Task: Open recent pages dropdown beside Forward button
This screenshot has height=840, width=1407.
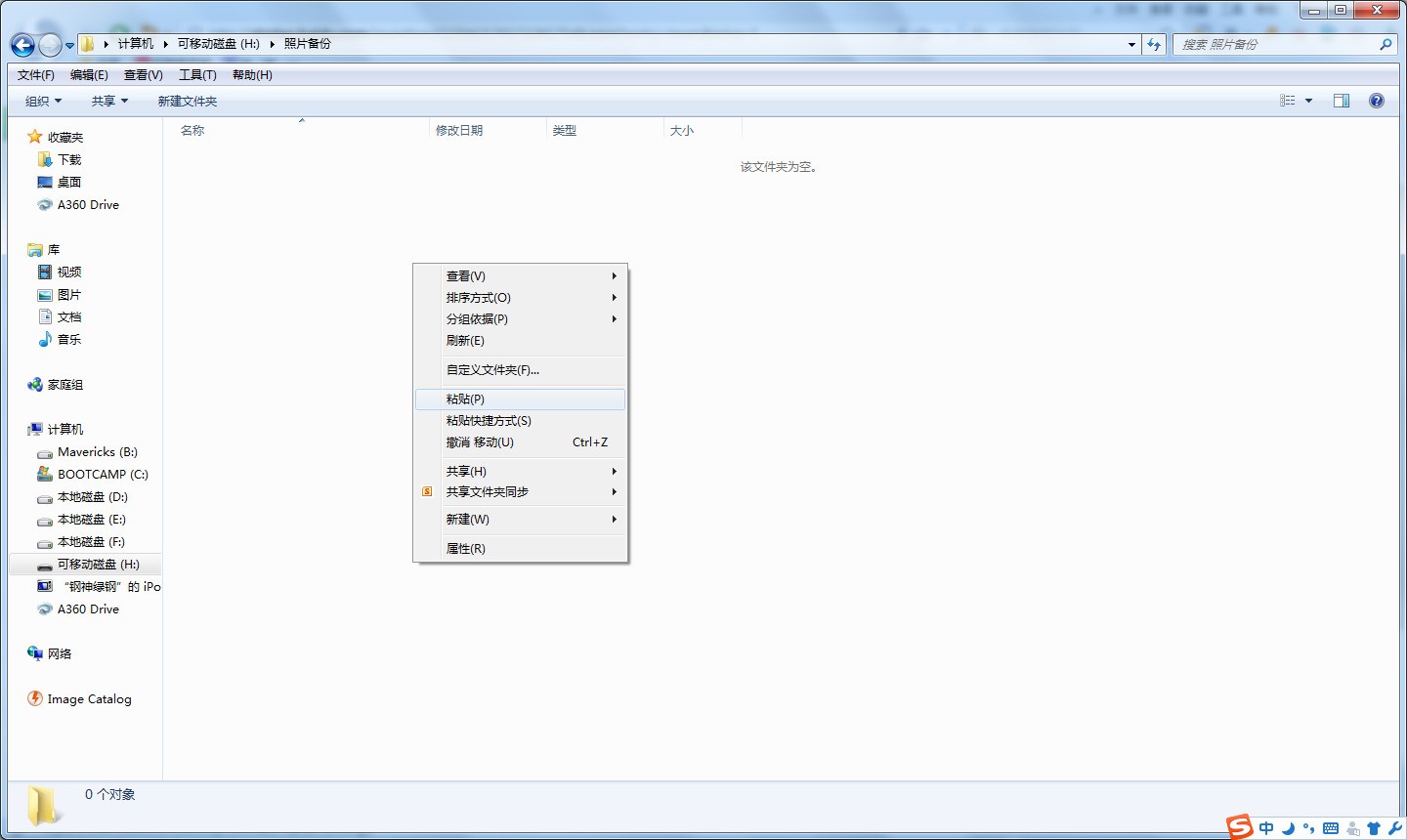Action: [x=69, y=45]
